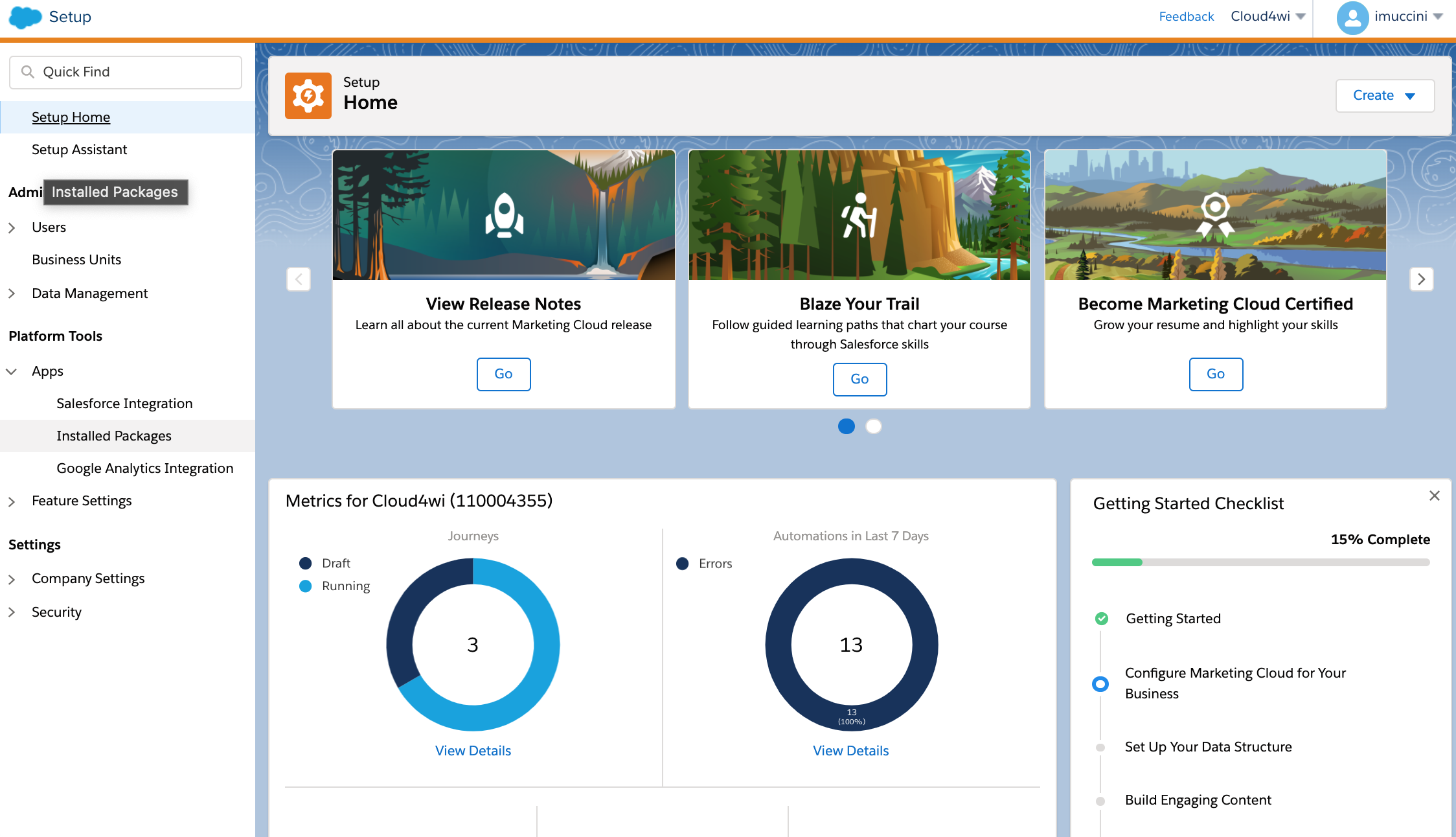Click the gray dot beside Build Engaging Content
This screenshot has width=1456, height=837.
1100,801
